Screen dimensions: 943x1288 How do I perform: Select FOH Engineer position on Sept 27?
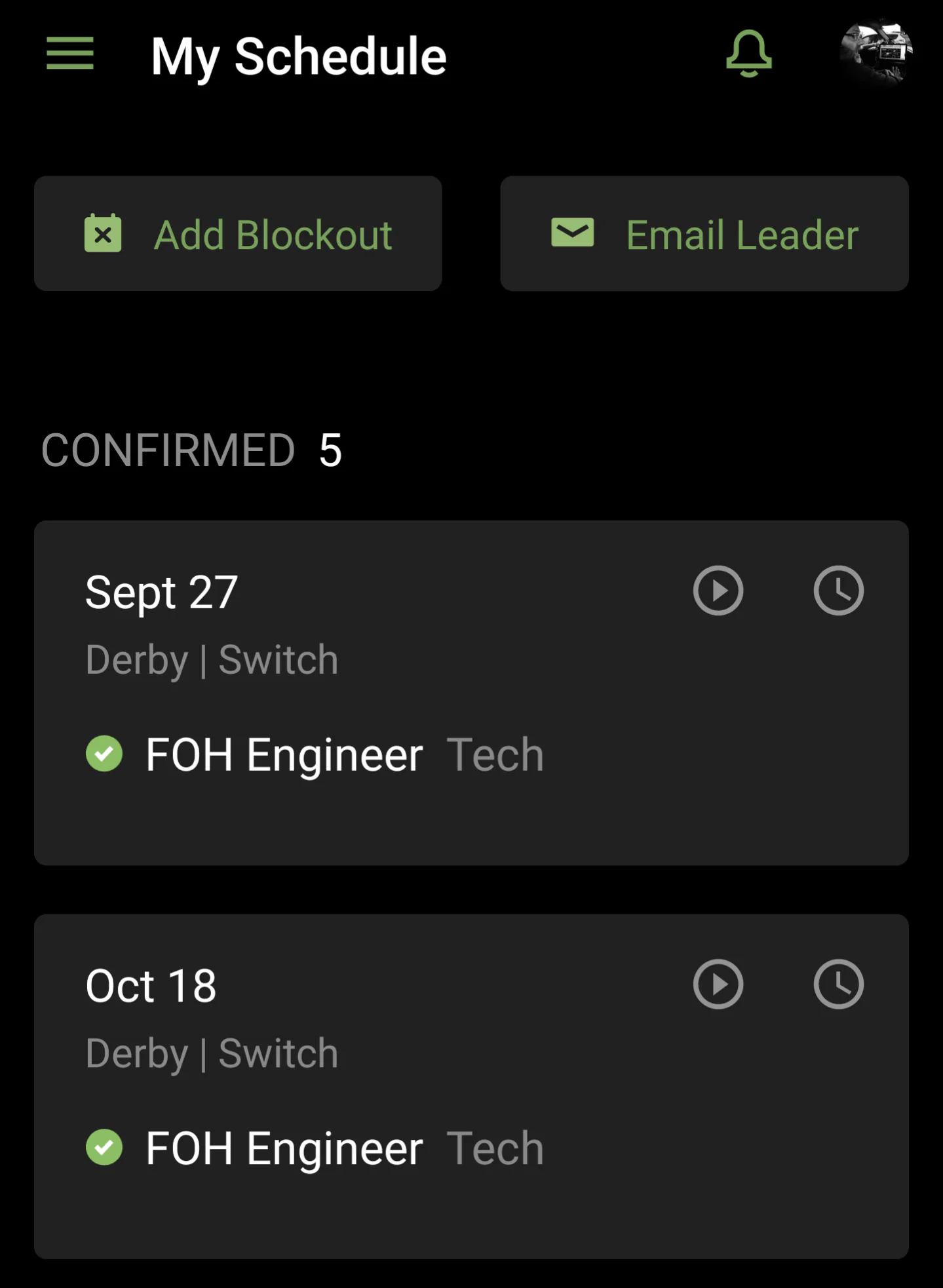[284, 755]
